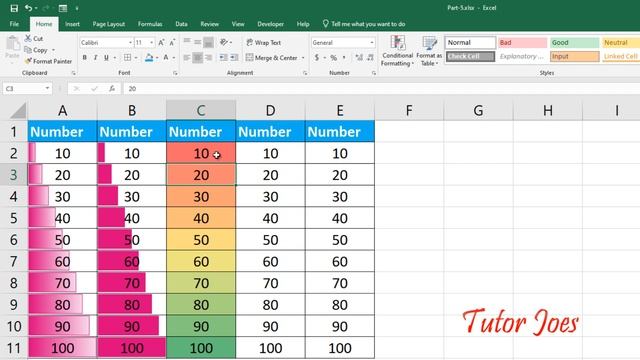This screenshot has height=360, width=640.
Task: Apply the Input cell style
Action: click(x=574, y=56)
